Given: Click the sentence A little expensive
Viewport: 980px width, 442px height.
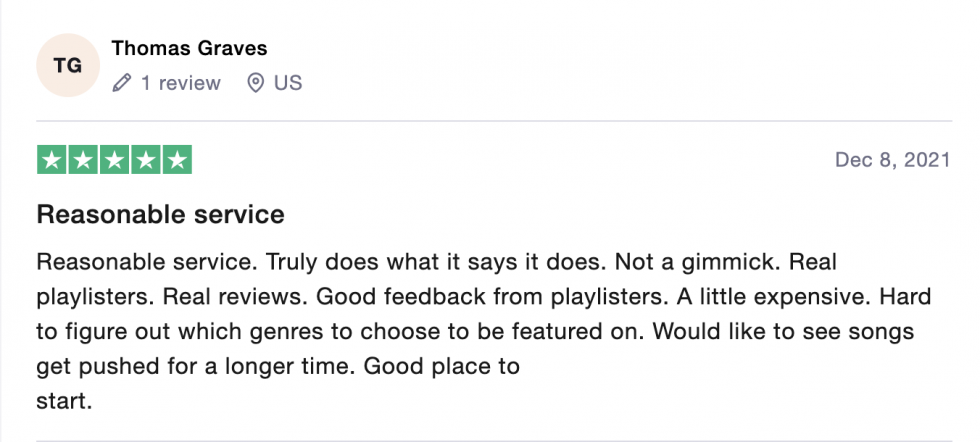Looking at the screenshot, I should 774,296.
